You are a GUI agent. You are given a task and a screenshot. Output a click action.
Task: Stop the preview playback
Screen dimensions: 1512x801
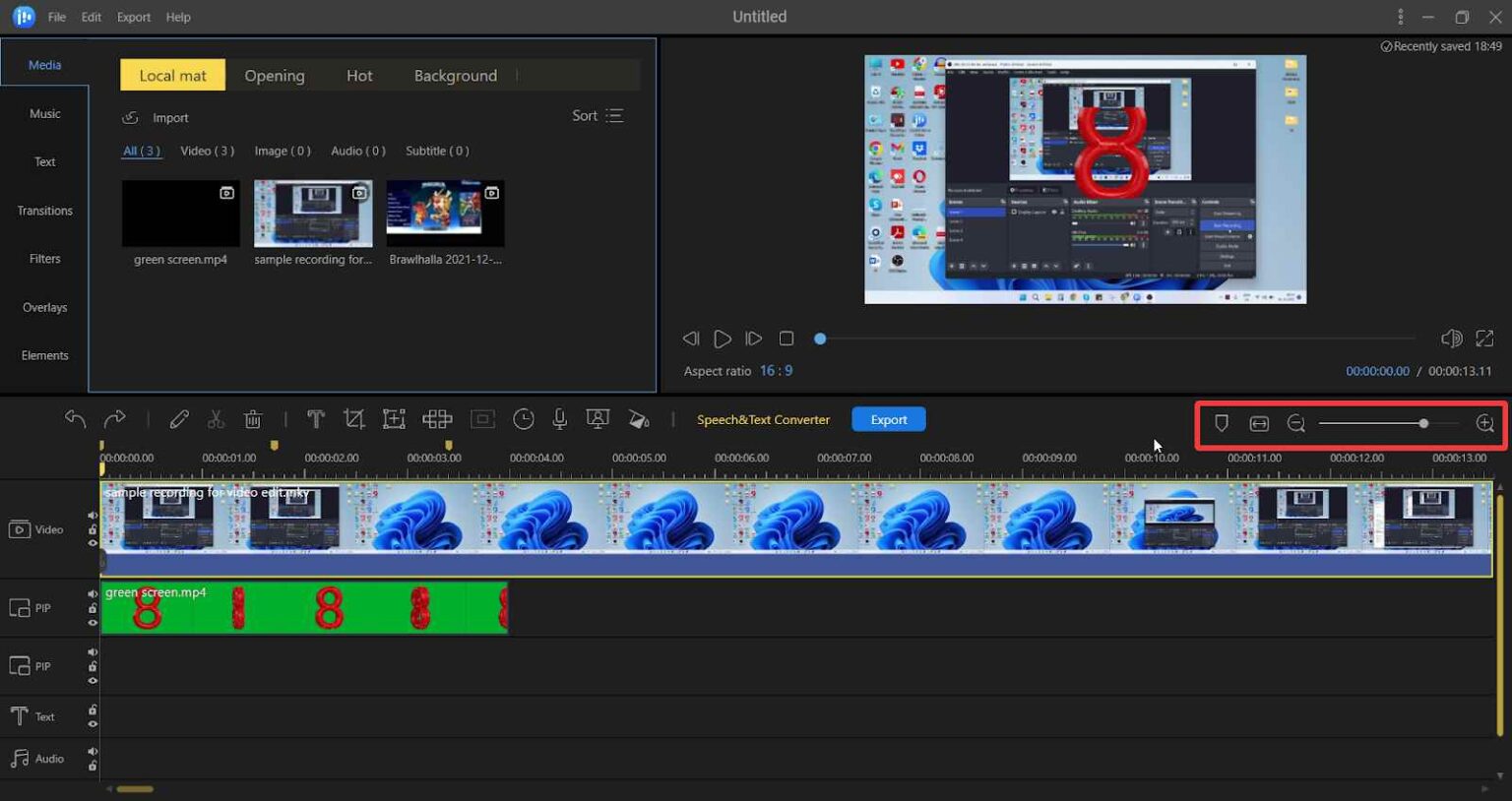point(786,339)
